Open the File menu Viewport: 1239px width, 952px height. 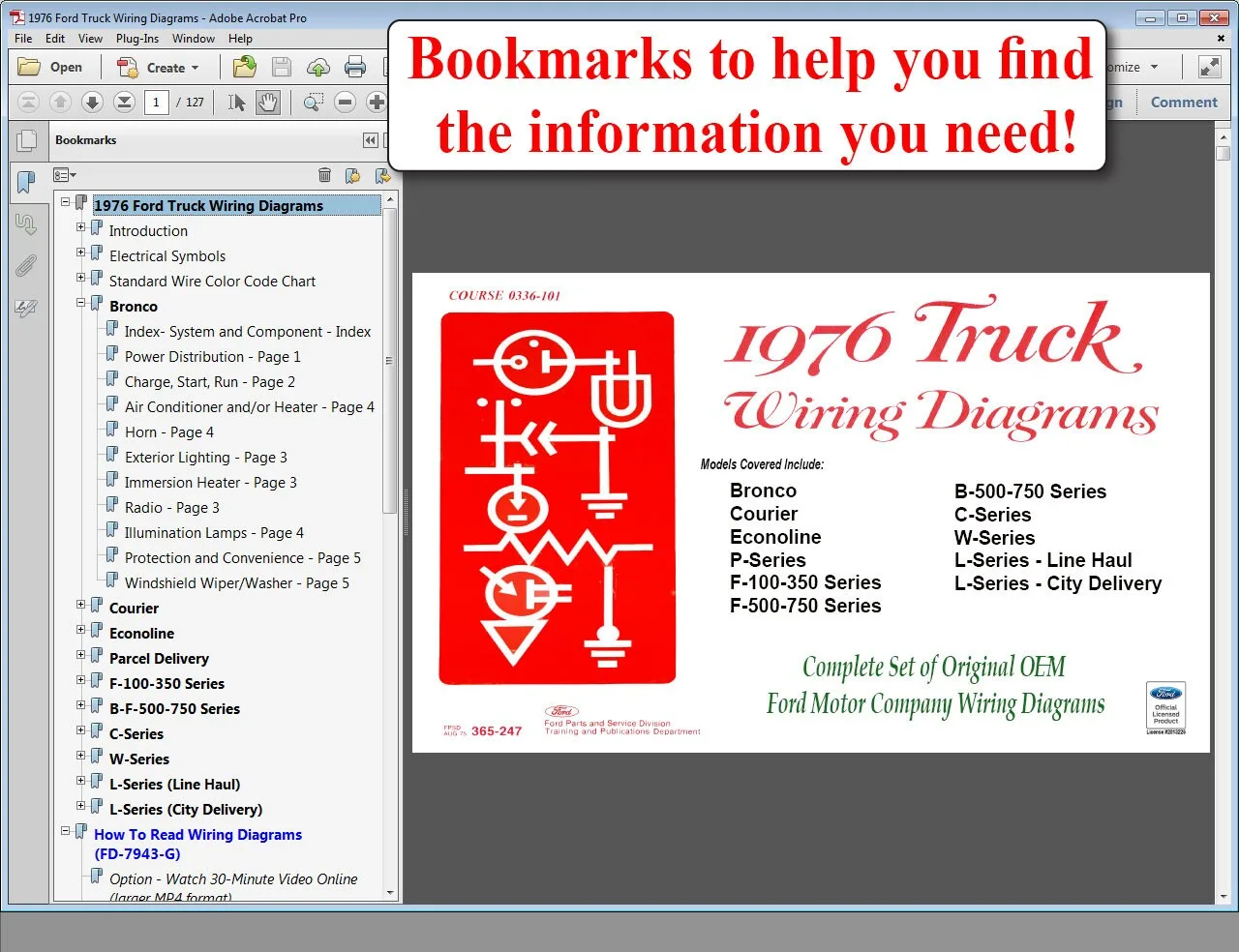point(23,39)
